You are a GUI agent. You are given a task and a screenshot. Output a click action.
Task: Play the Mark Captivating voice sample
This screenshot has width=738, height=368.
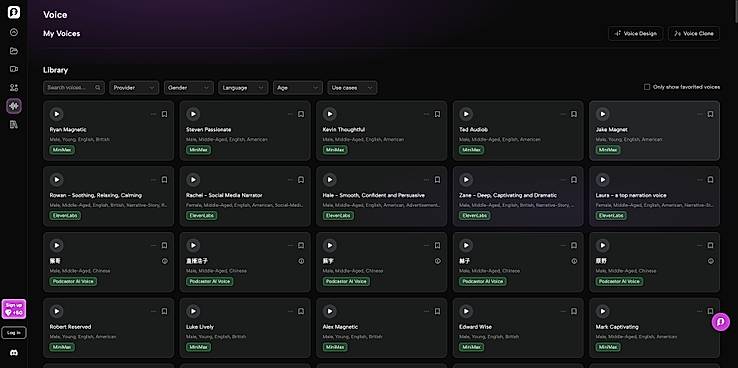point(602,311)
